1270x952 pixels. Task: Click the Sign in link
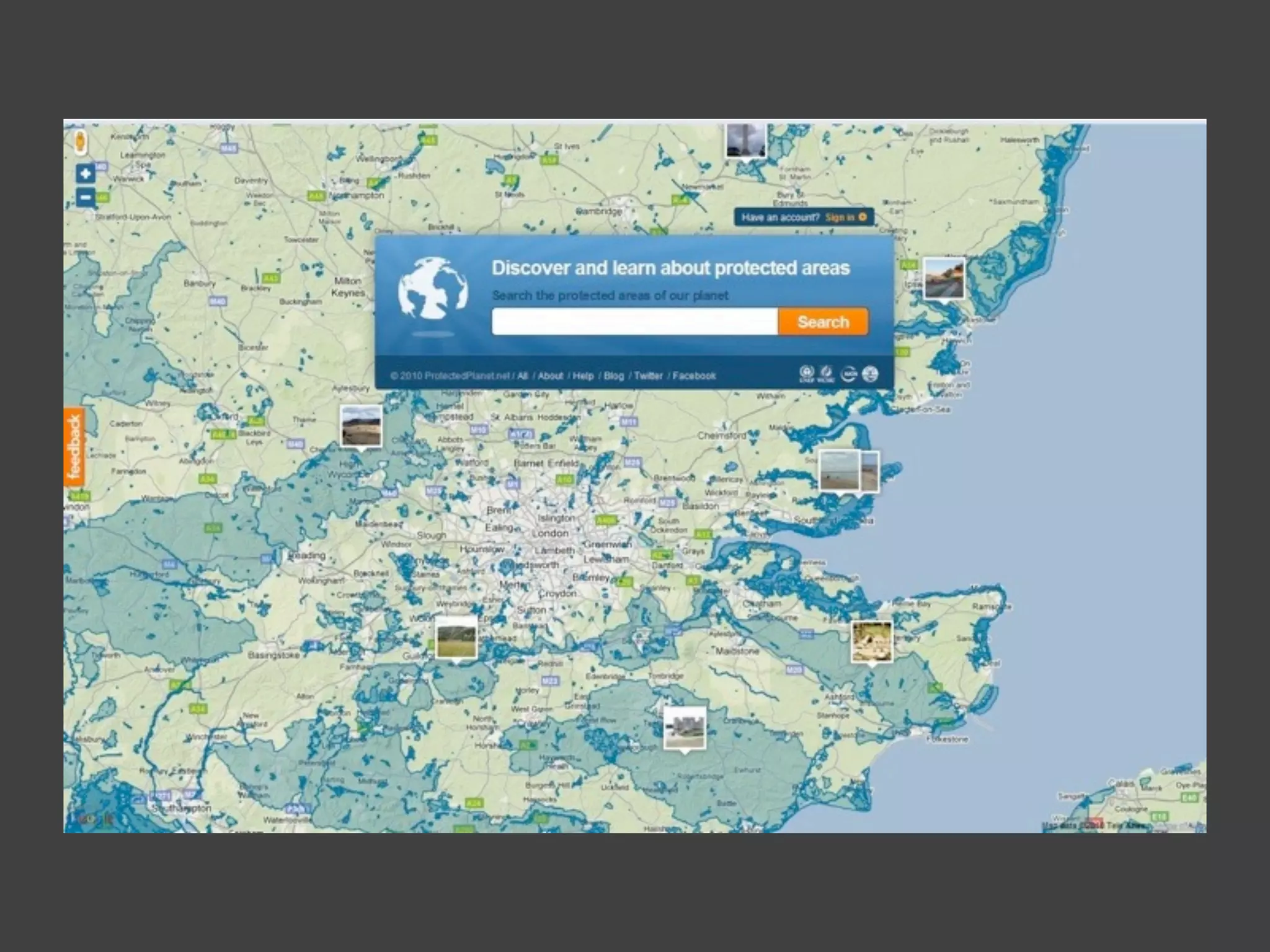pyautogui.click(x=840, y=217)
